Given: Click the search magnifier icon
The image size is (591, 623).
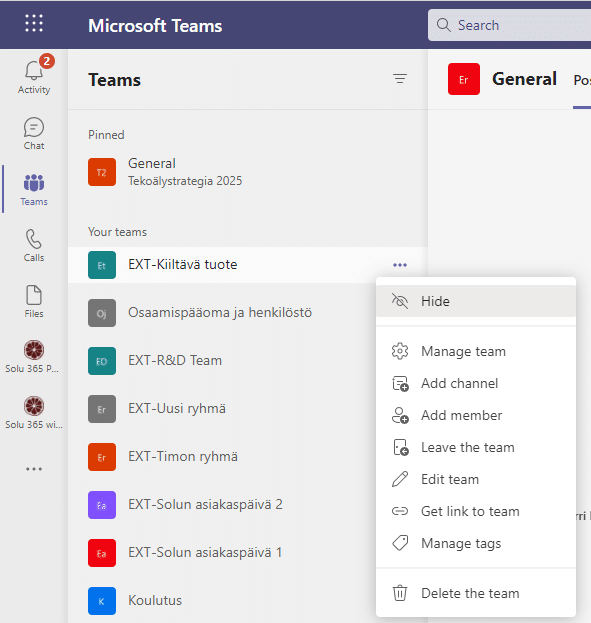Looking at the screenshot, I should pyautogui.click(x=444, y=25).
